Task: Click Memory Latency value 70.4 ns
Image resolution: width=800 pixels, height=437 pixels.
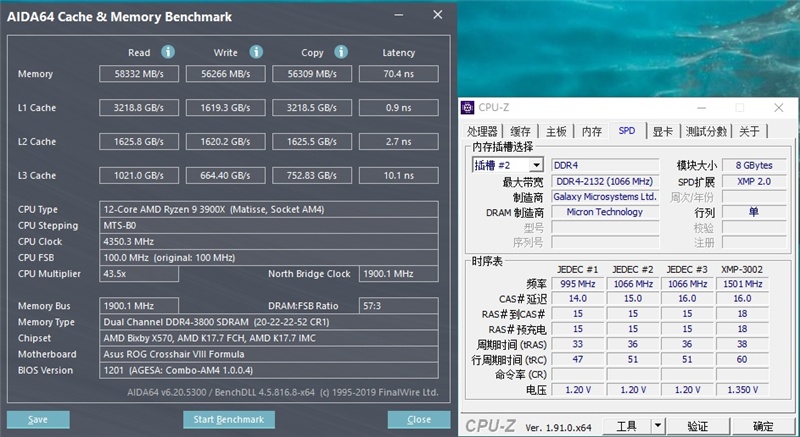Action: tap(398, 73)
